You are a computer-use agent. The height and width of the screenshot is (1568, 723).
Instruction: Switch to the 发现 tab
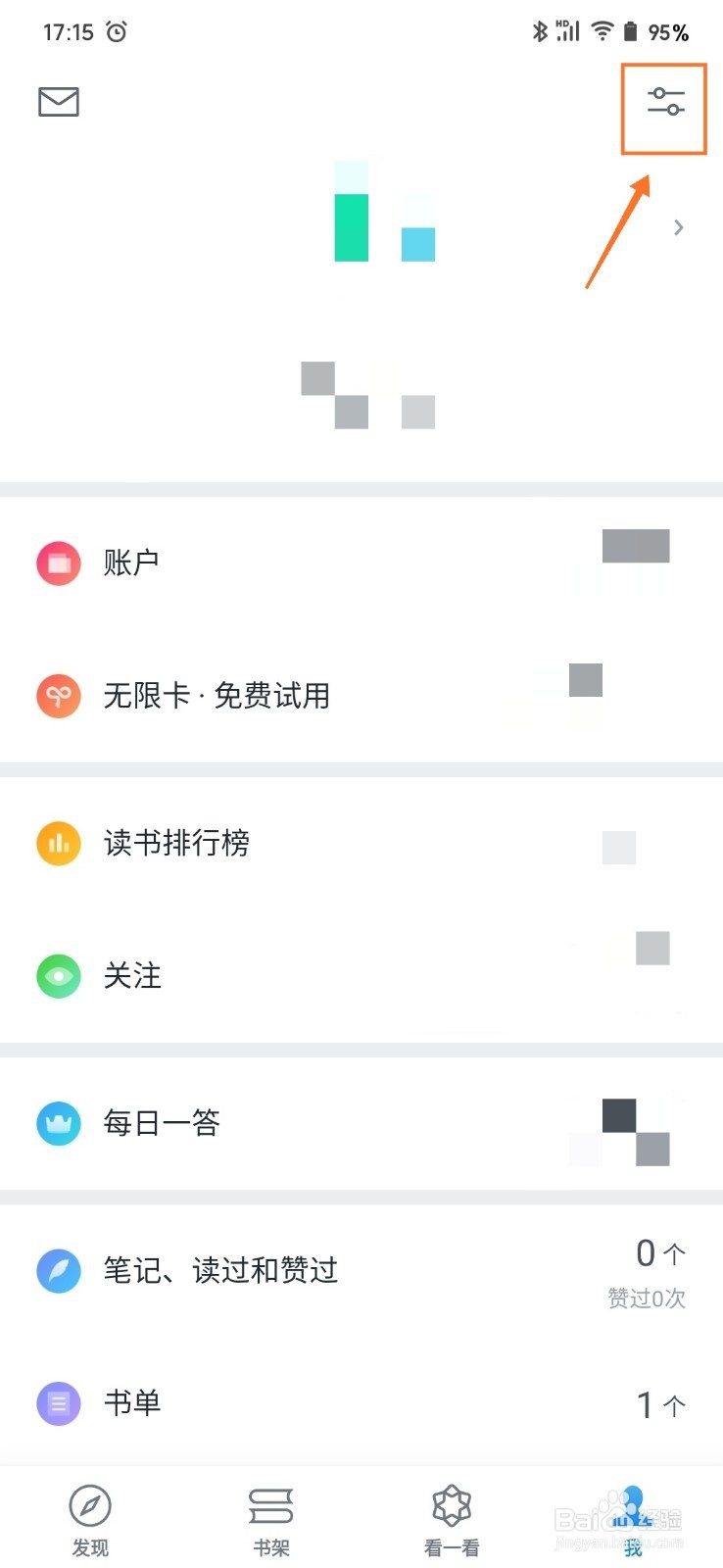90,1519
